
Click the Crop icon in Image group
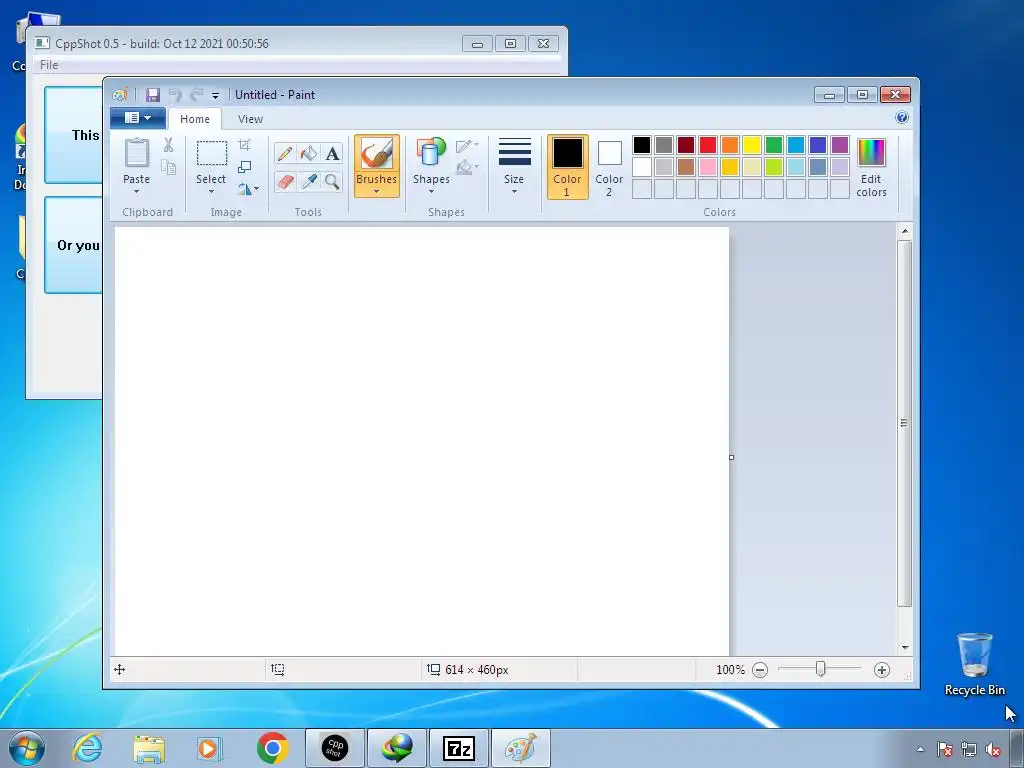click(x=244, y=145)
